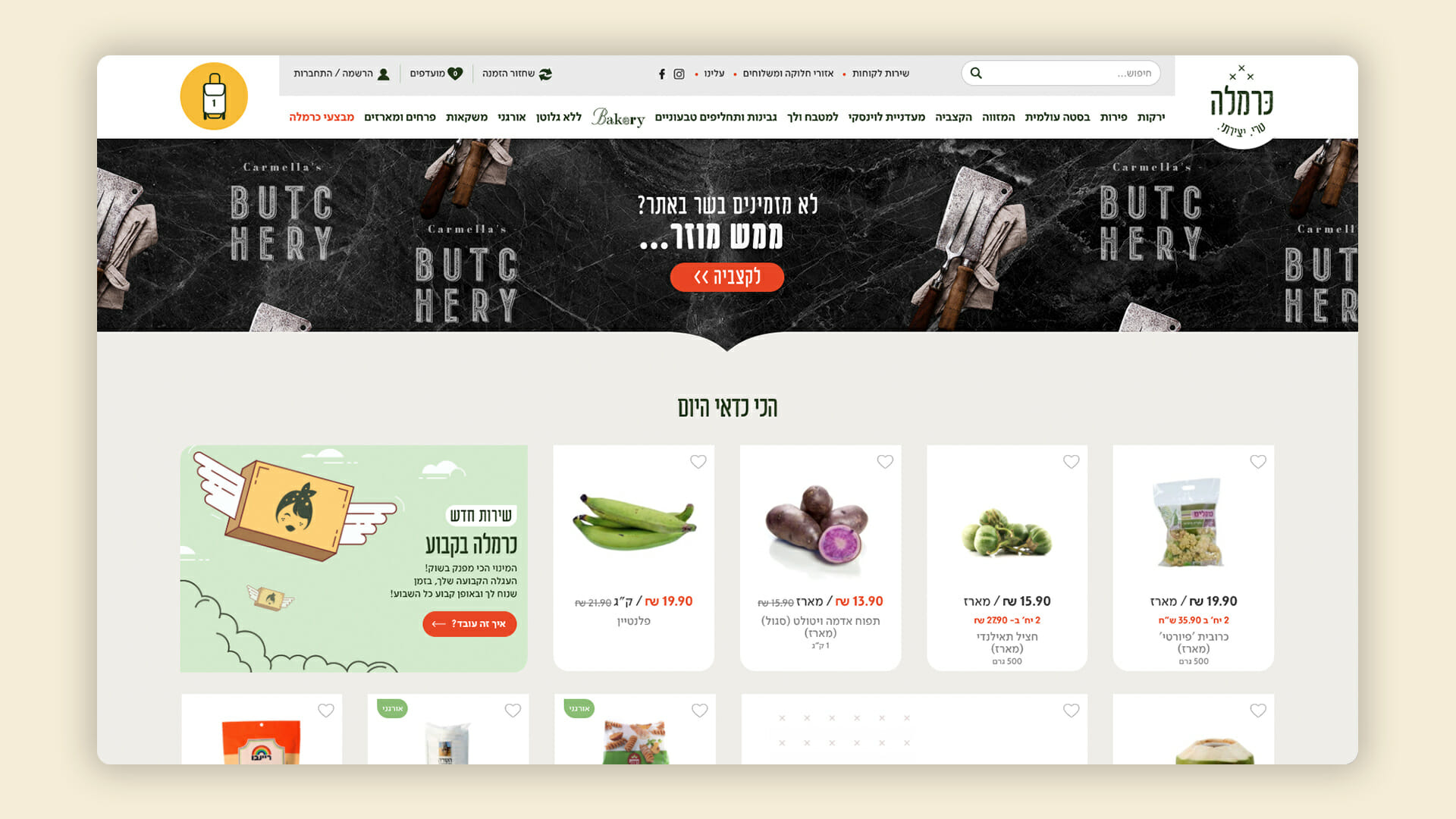Favorite the purple Vitelotte potato product
The height and width of the screenshot is (819, 1456).
pyautogui.click(x=885, y=462)
